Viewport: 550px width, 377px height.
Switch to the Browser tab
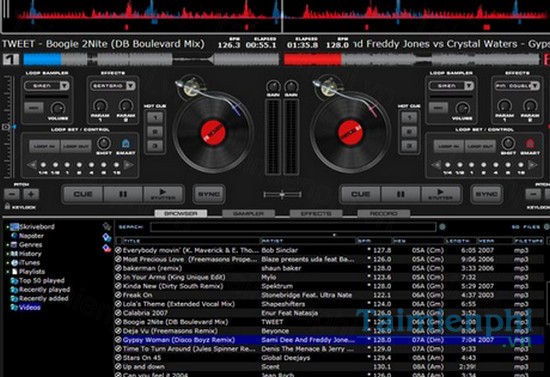pos(181,213)
